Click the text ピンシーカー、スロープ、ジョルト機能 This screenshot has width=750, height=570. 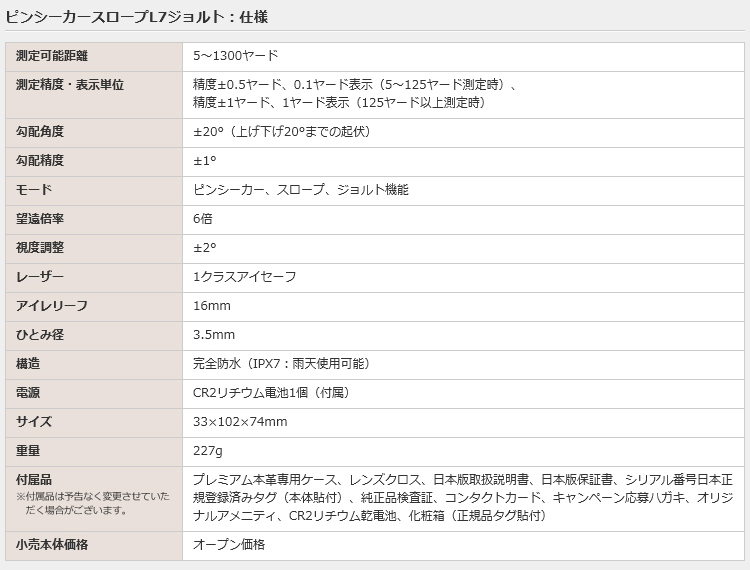pyautogui.click(x=300, y=190)
